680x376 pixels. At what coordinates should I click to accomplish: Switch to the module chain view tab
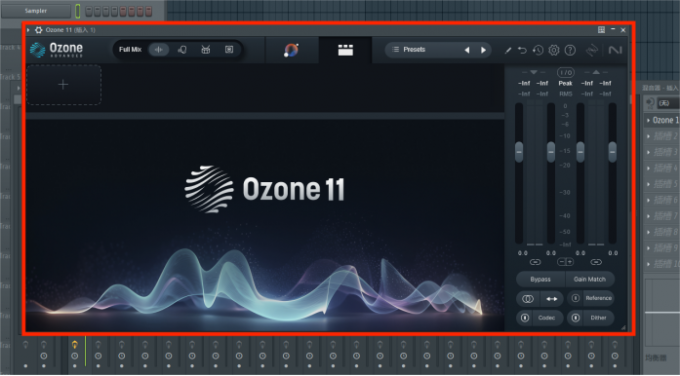coord(345,50)
